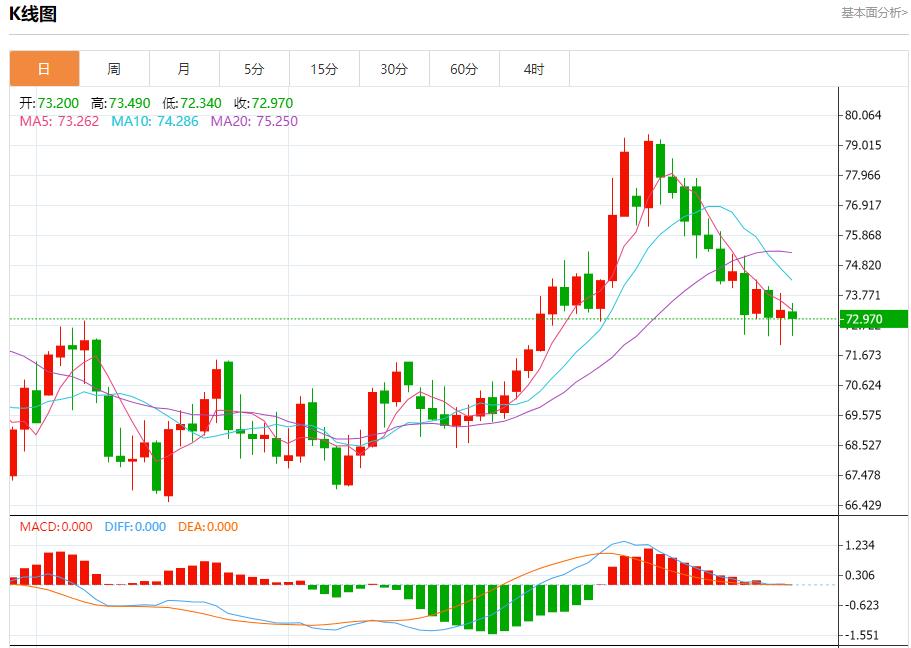Click the 79.015 price axis label
Viewport: 911px width, 648px height.
pos(863,145)
